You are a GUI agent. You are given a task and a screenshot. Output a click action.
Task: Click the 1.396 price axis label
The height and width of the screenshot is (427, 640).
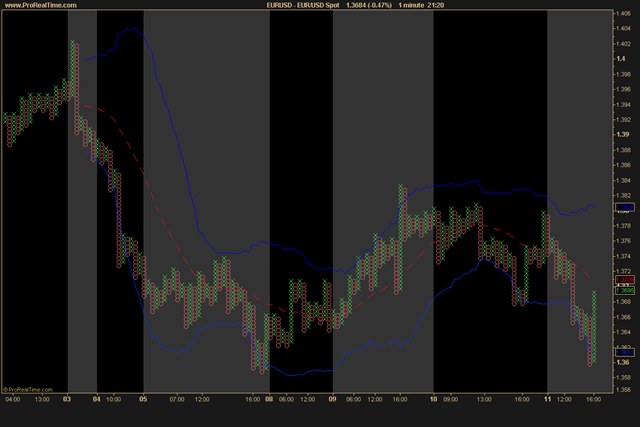tap(623, 89)
